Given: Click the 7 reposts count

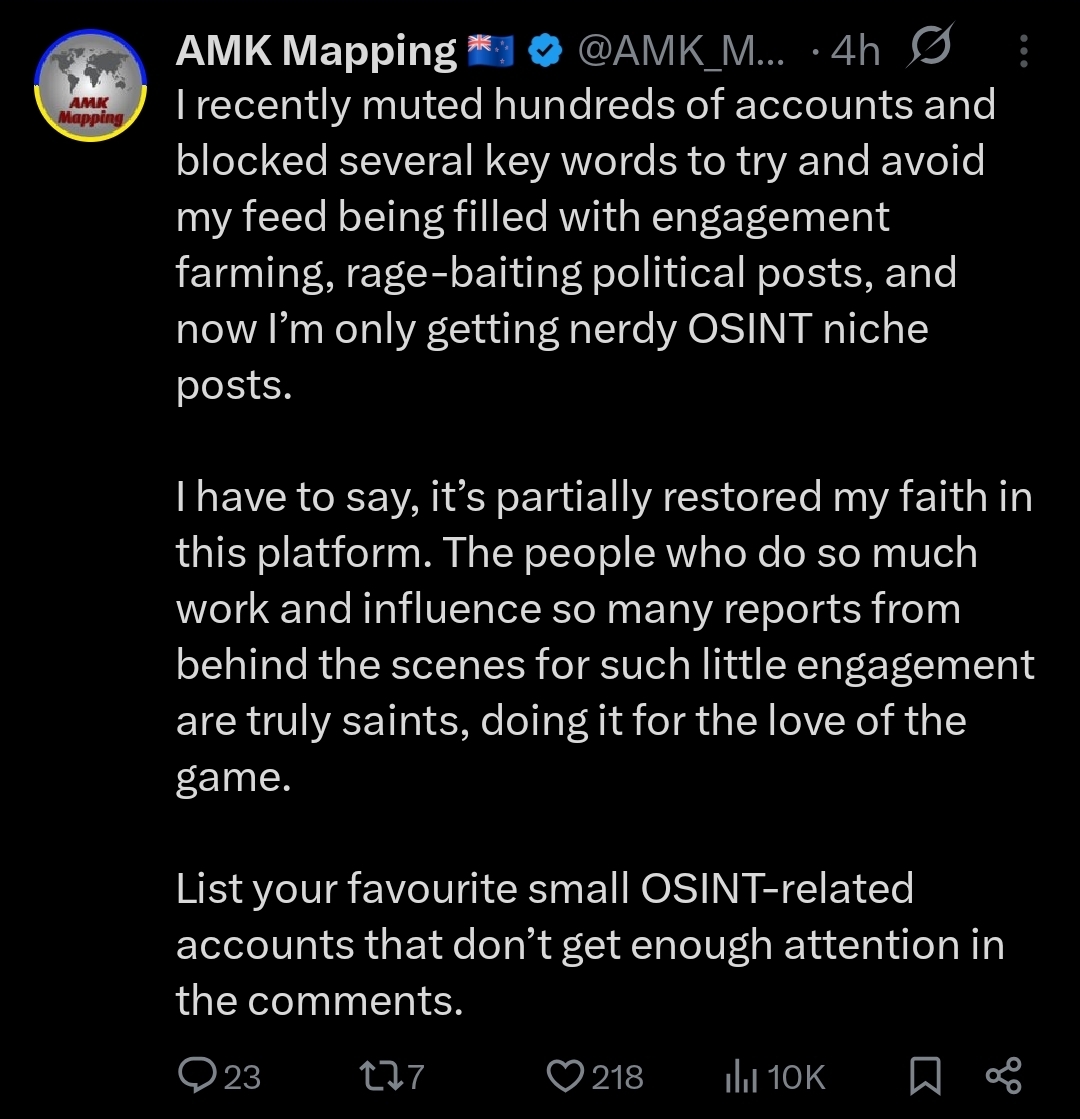Looking at the screenshot, I should (x=416, y=1077).
